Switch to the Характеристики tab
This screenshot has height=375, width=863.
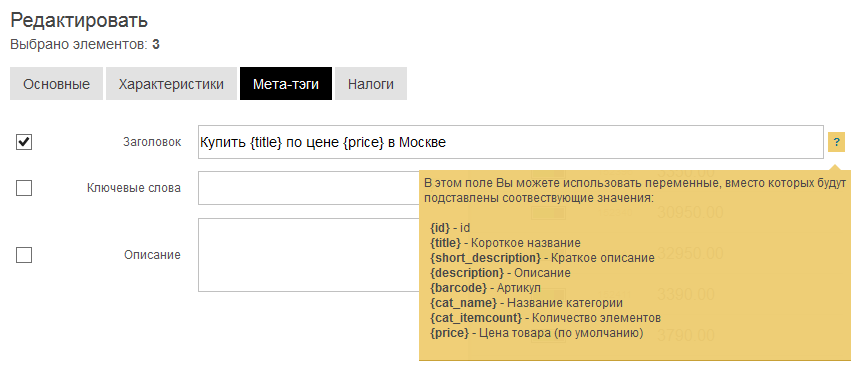pyautogui.click(x=171, y=84)
